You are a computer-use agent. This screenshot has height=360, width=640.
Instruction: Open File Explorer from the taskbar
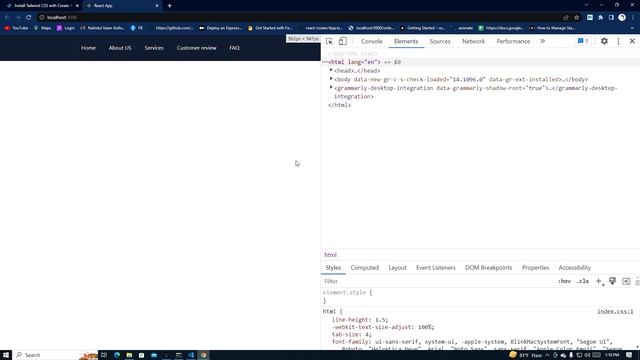coord(129,355)
